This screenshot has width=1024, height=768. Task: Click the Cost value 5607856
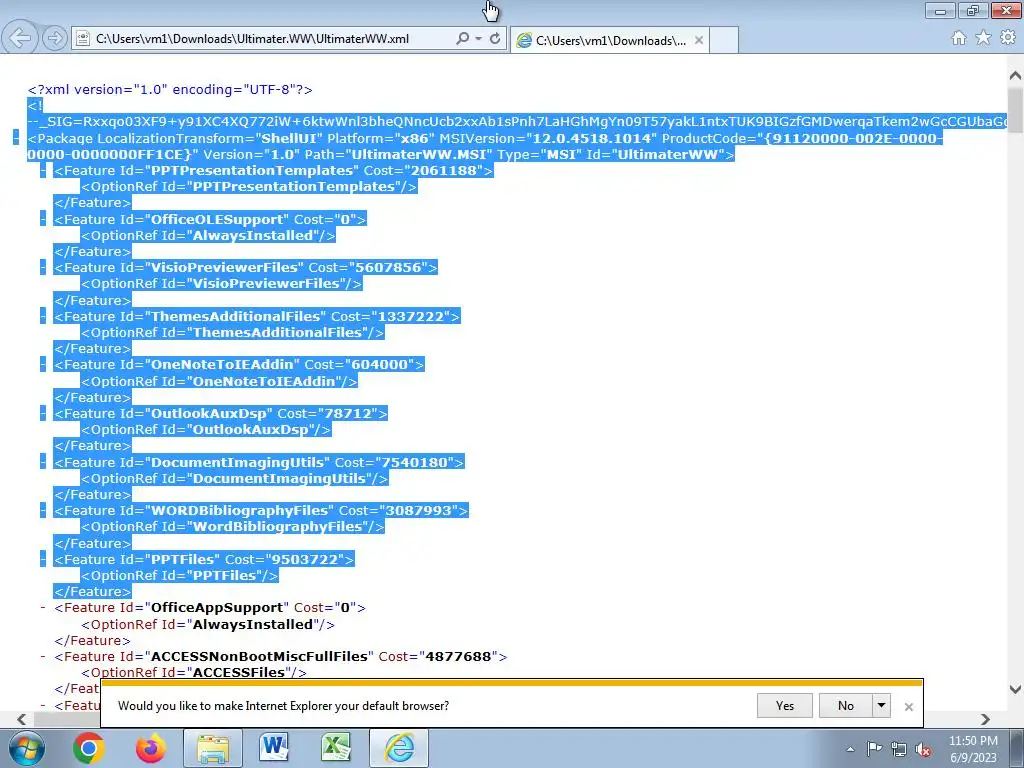390,267
